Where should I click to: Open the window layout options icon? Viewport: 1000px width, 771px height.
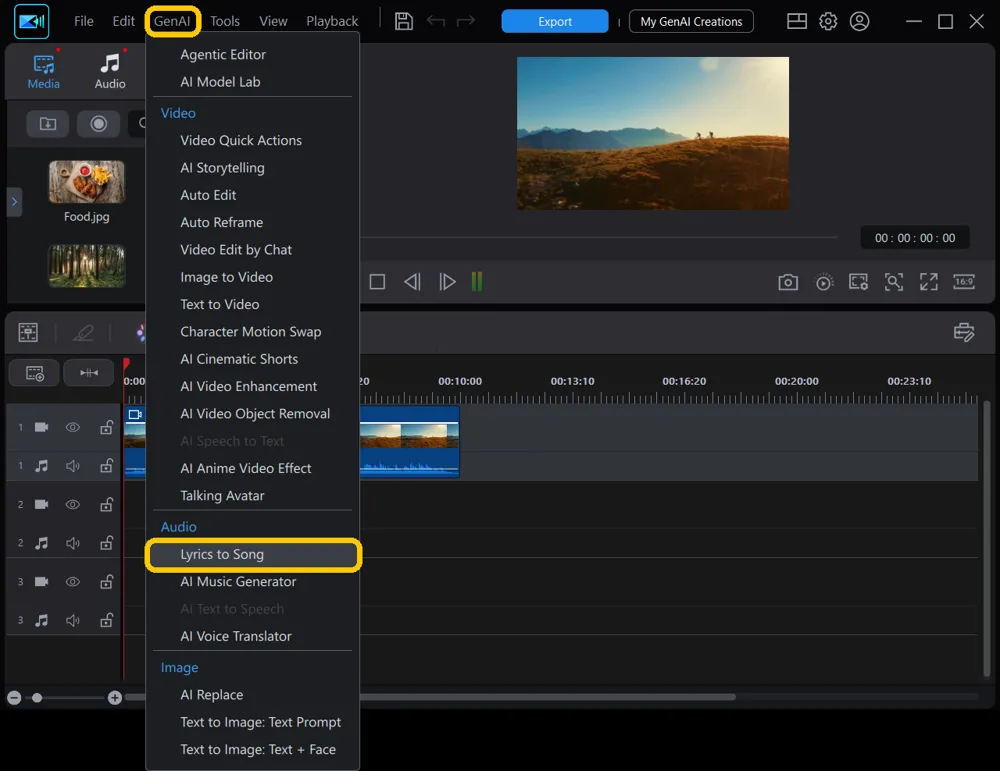click(x=797, y=21)
